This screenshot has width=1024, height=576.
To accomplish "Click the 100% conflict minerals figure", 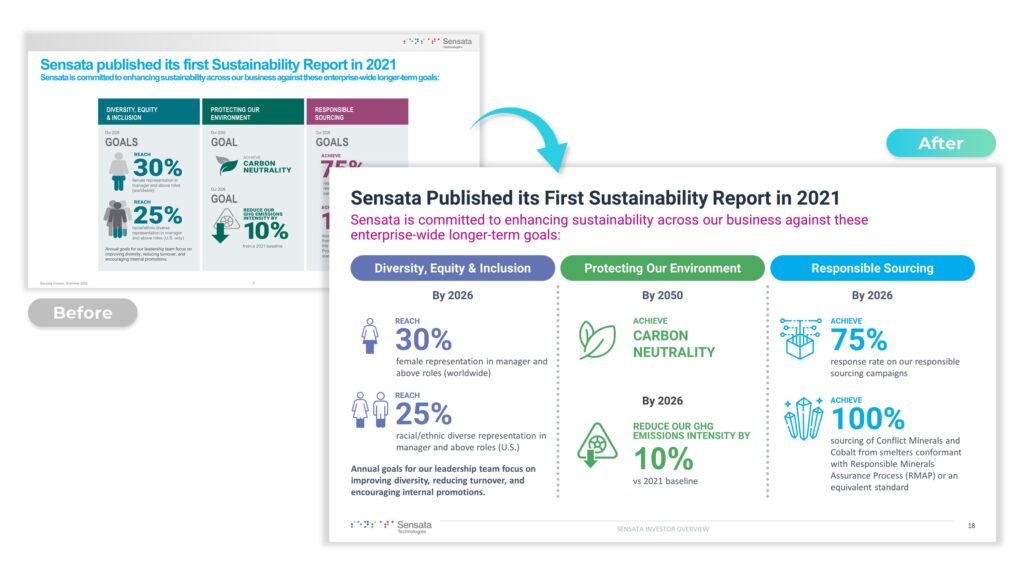I will coord(867,418).
